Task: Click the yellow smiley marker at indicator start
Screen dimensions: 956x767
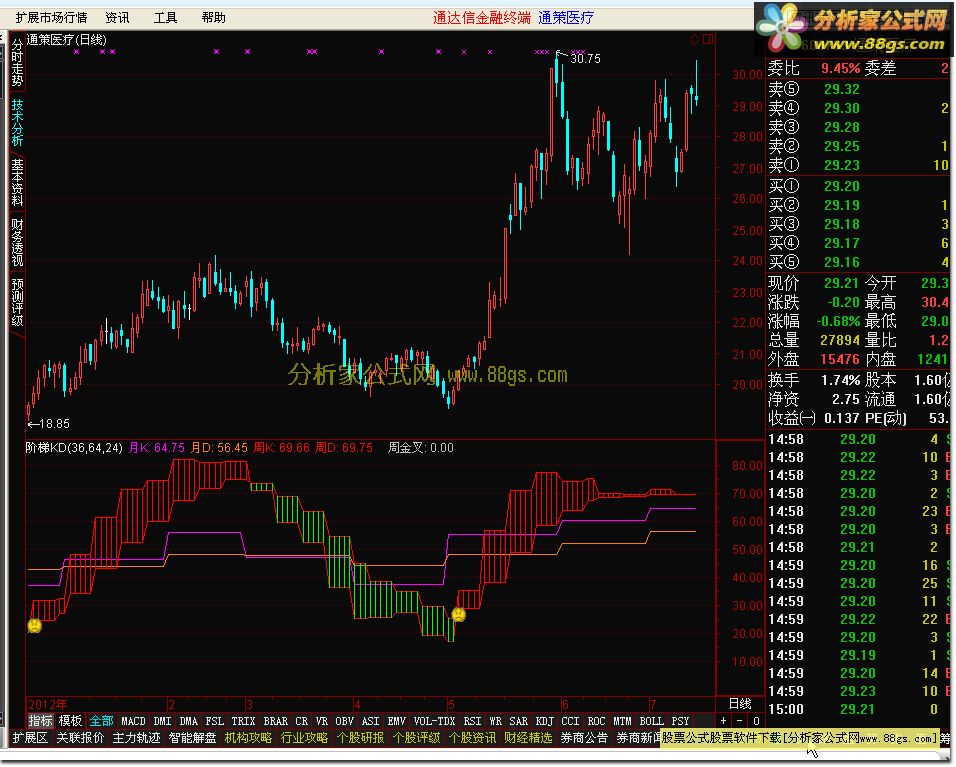Action: (35, 626)
